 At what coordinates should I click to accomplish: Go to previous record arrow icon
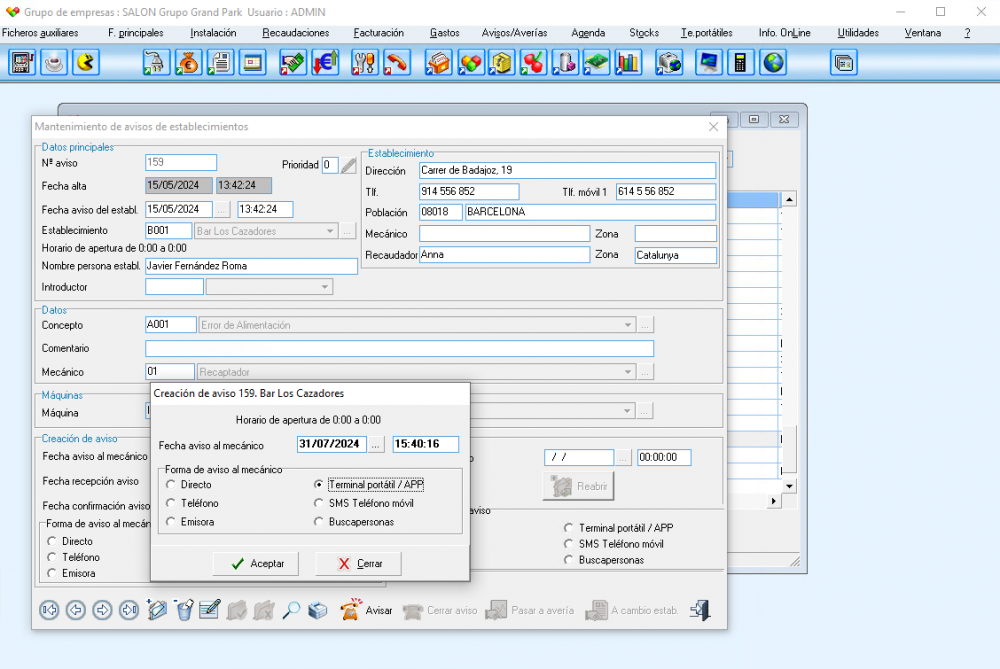75,610
